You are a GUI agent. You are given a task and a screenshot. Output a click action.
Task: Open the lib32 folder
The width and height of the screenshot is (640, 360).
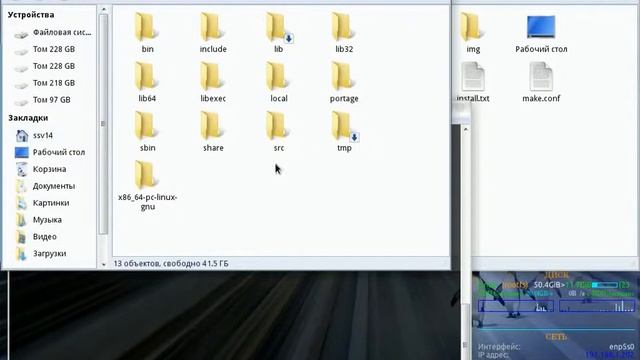click(x=344, y=33)
